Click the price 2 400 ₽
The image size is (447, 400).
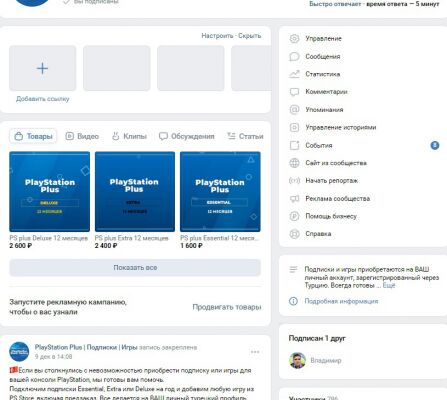(x=106, y=246)
